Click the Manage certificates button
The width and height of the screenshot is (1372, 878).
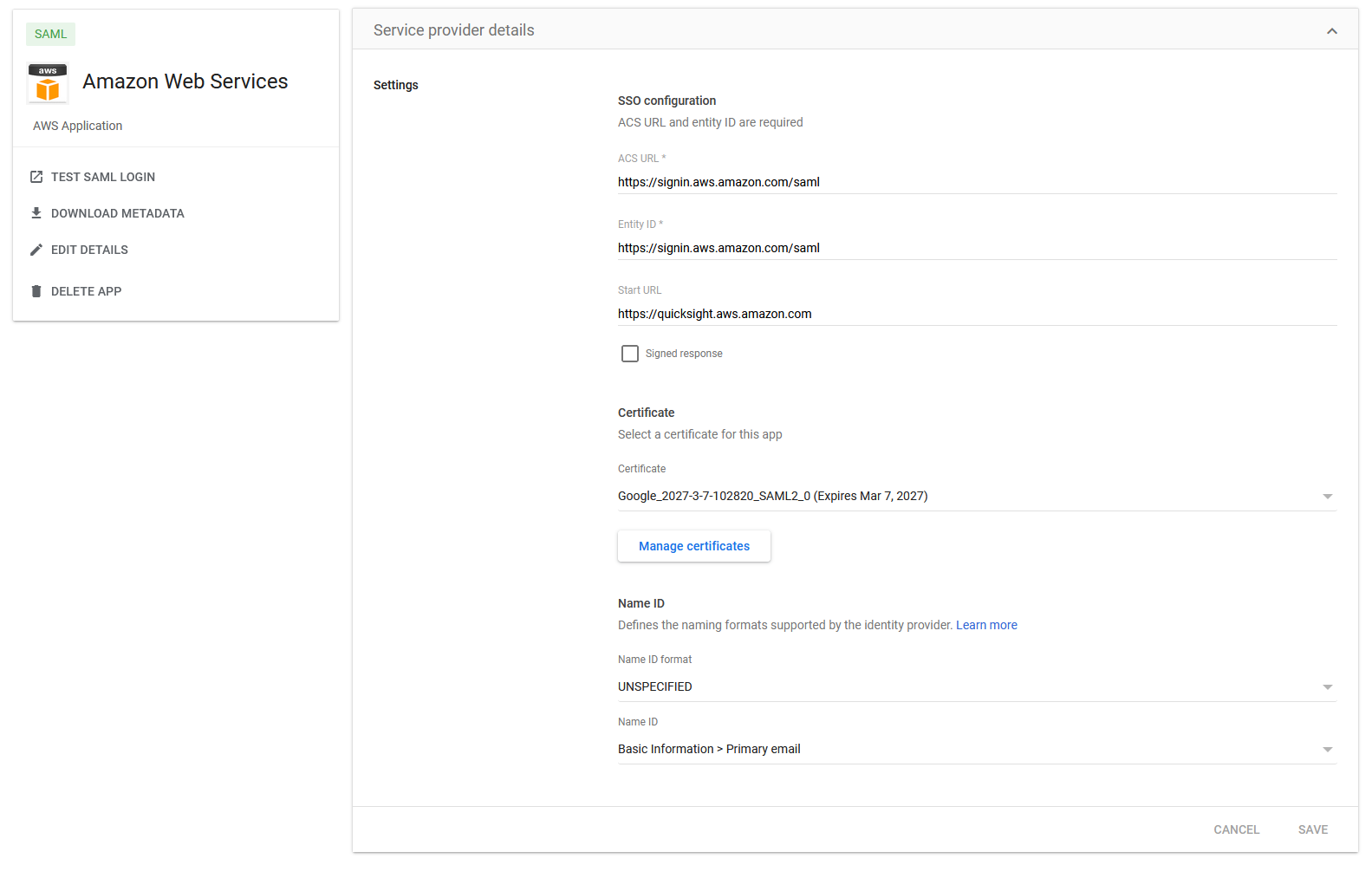click(x=694, y=546)
